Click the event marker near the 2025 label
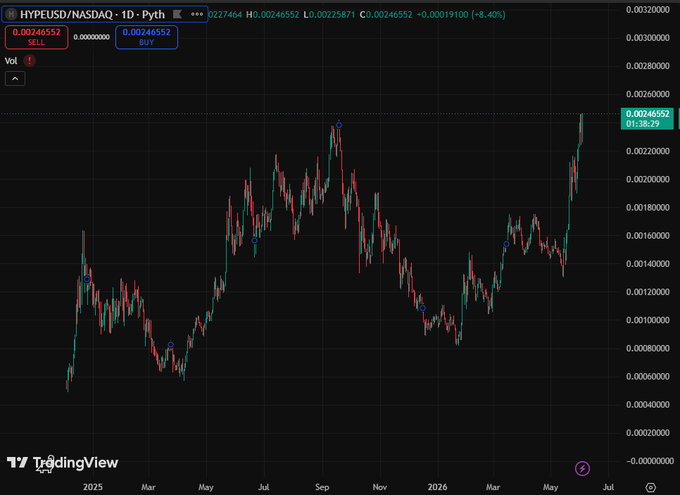This screenshot has width=680, height=495. tap(87, 279)
